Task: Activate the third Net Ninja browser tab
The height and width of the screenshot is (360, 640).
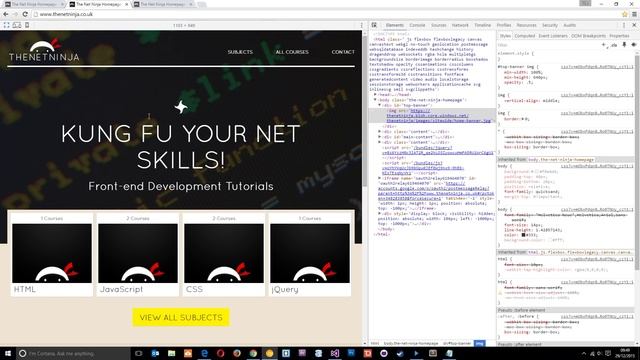Action: (162, 4)
